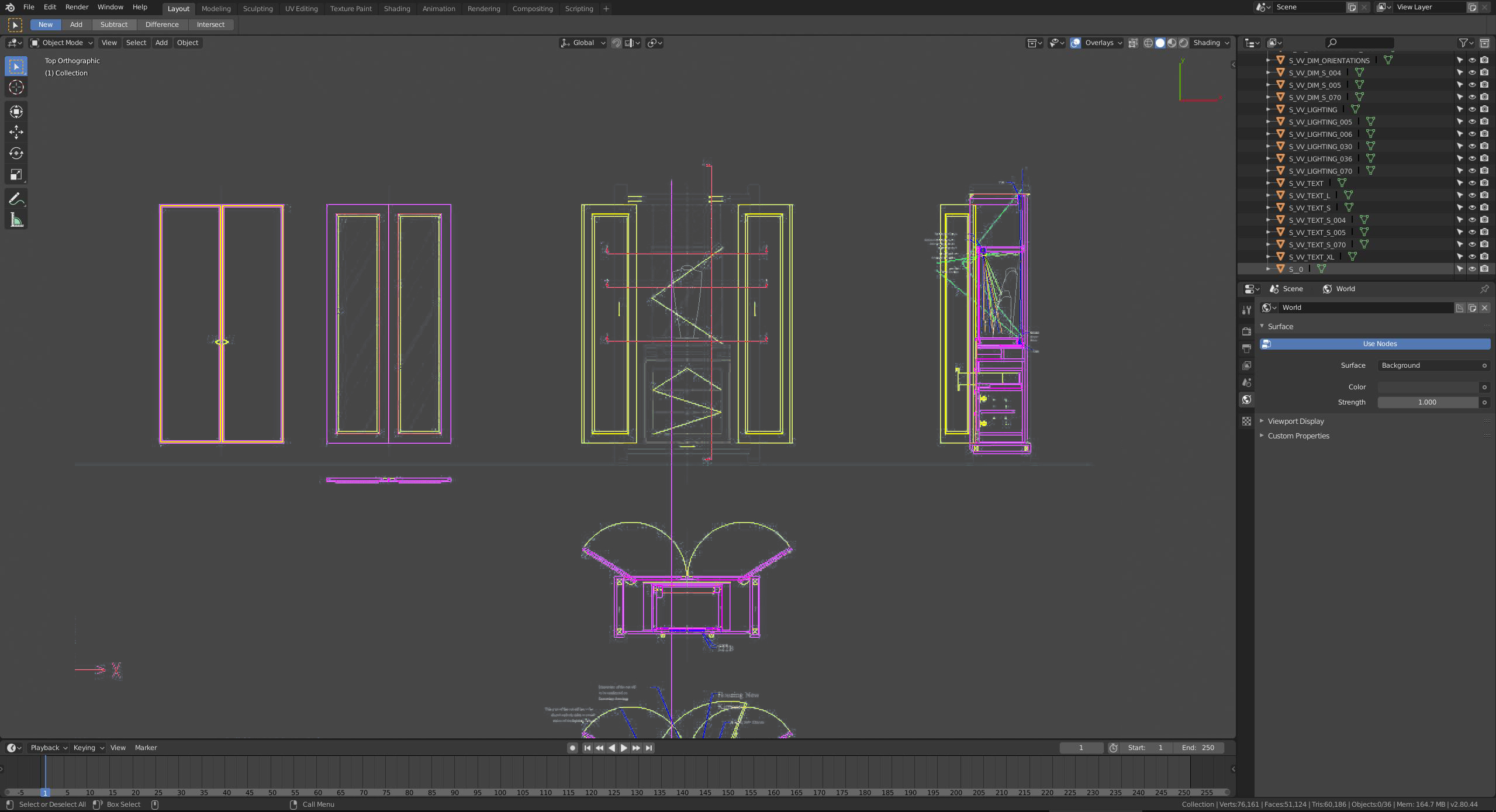
Task: Activate the Scale tool
Action: (16, 175)
